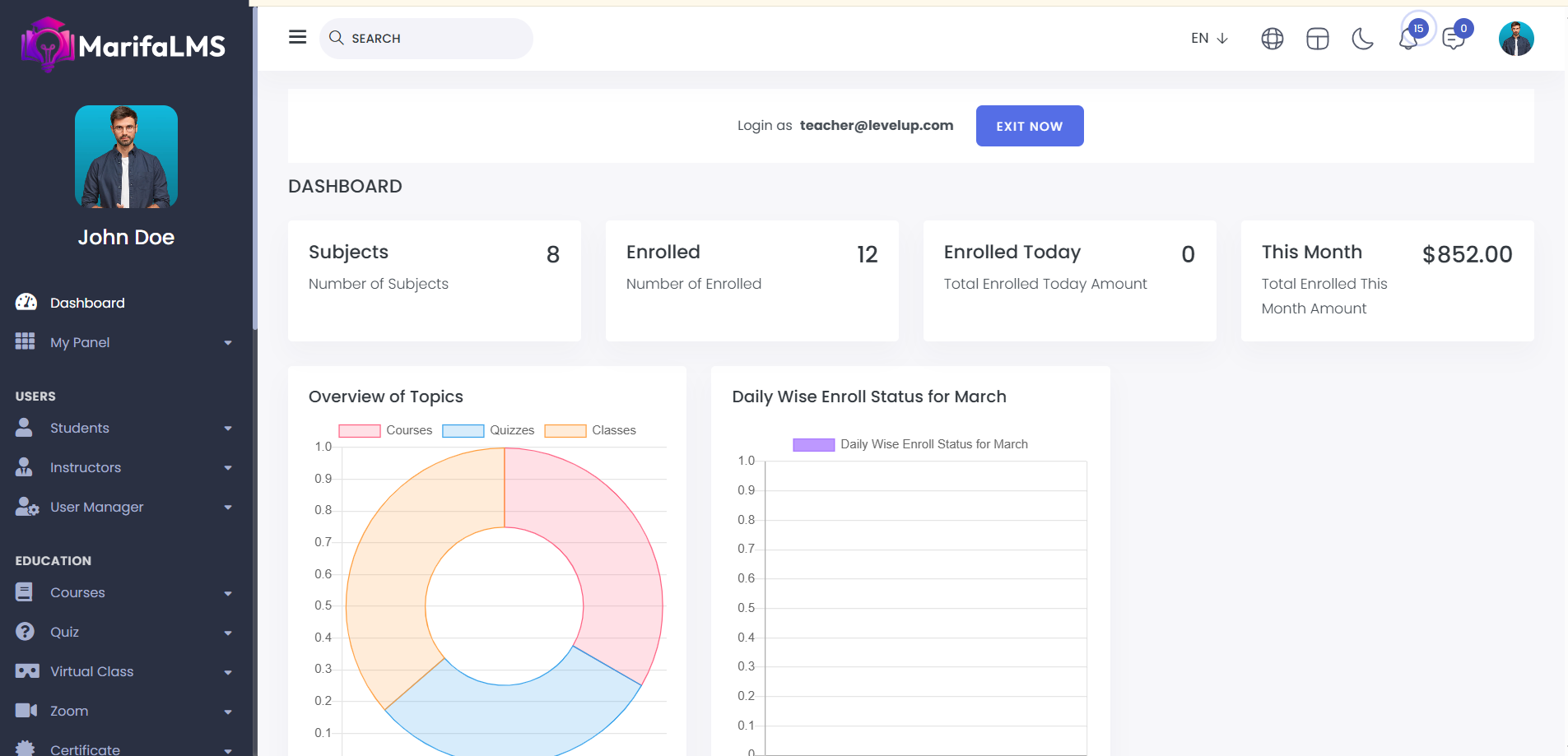Select the Quiz menu item

click(64, 632)
